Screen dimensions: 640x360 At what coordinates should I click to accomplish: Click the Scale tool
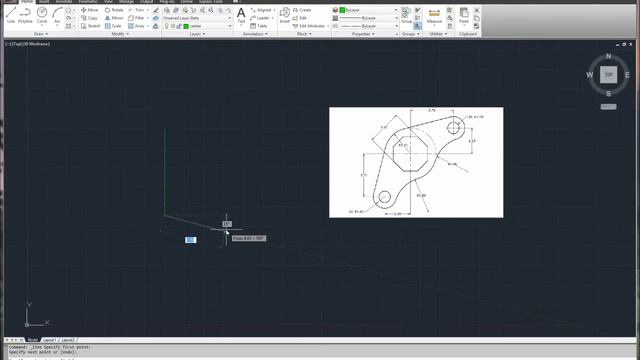click(113, 26)
